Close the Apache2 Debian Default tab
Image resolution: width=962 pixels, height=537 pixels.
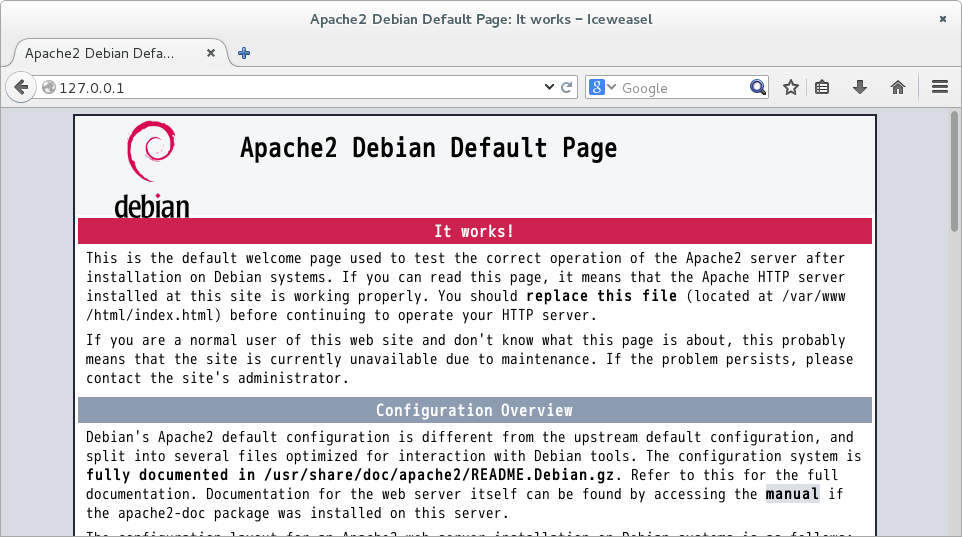point(210,53)
